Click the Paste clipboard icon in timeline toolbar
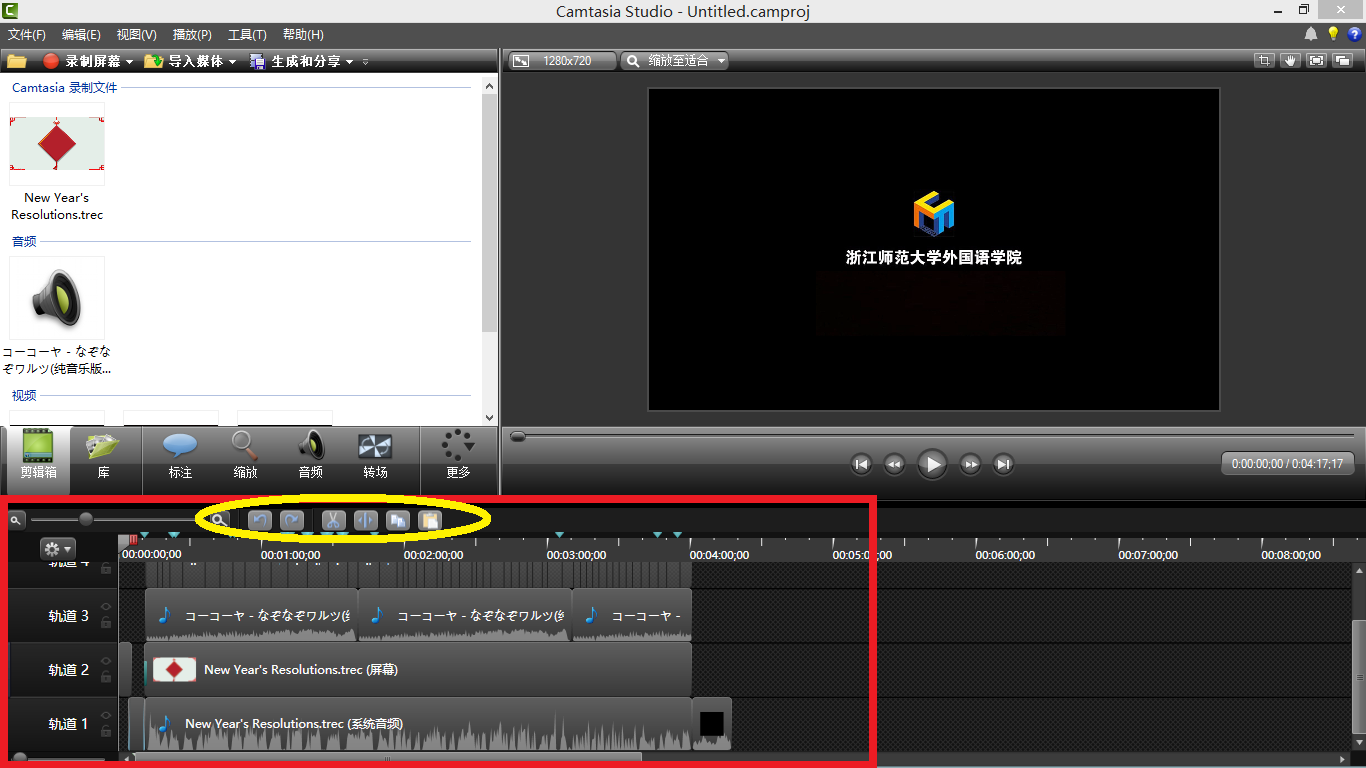The image size is (1366, 768). pos(430,520)
